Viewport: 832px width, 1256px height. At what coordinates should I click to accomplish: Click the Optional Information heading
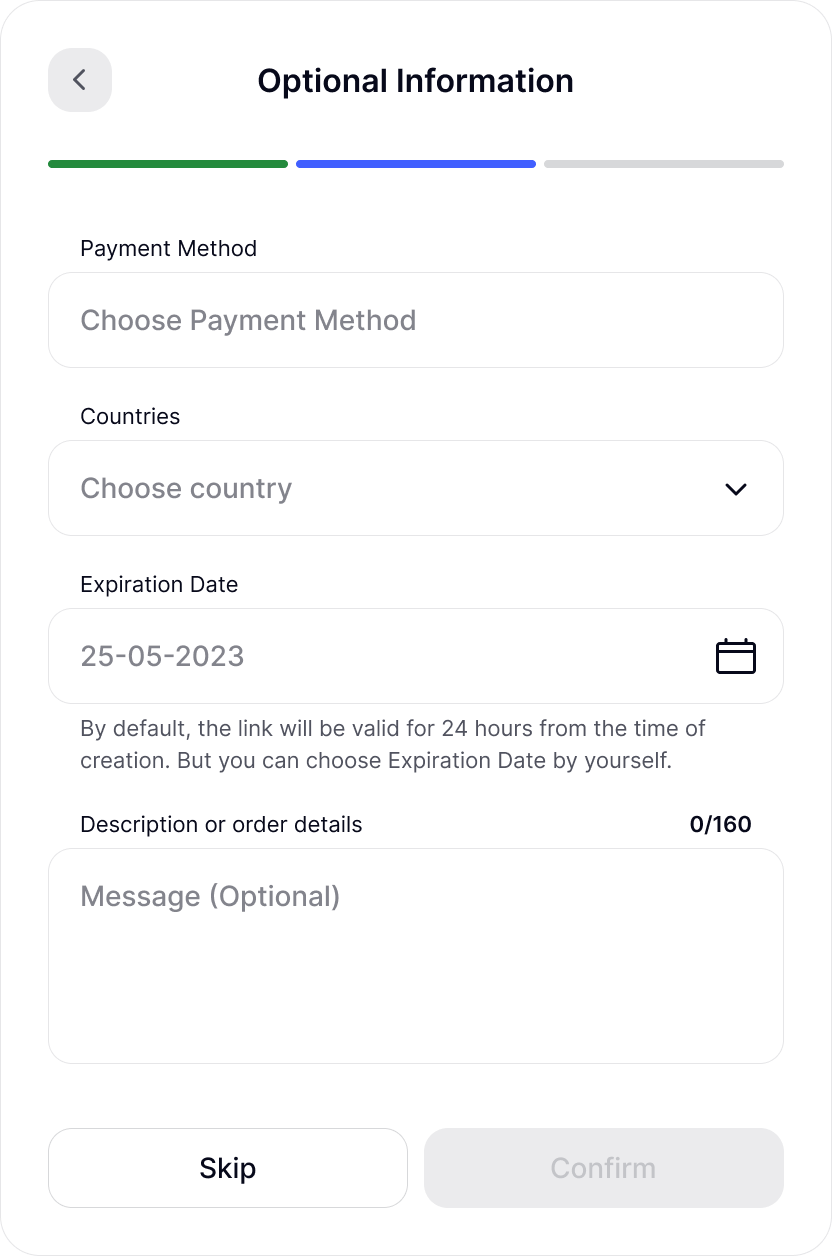415,81
